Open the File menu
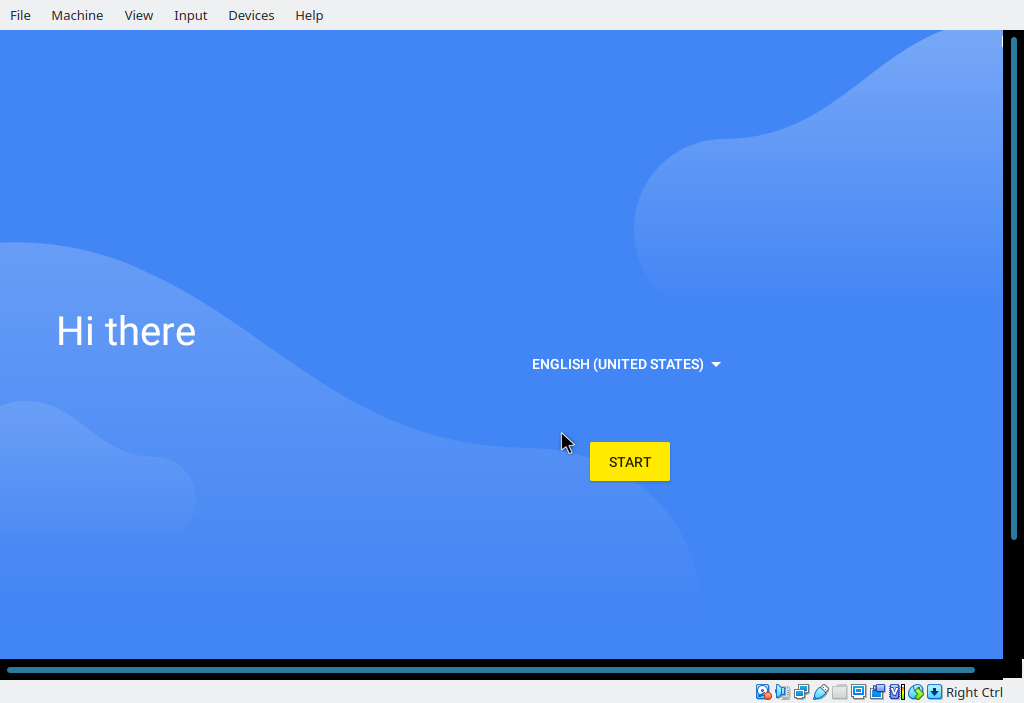The image size is (1024, 703). pos(20,15)
